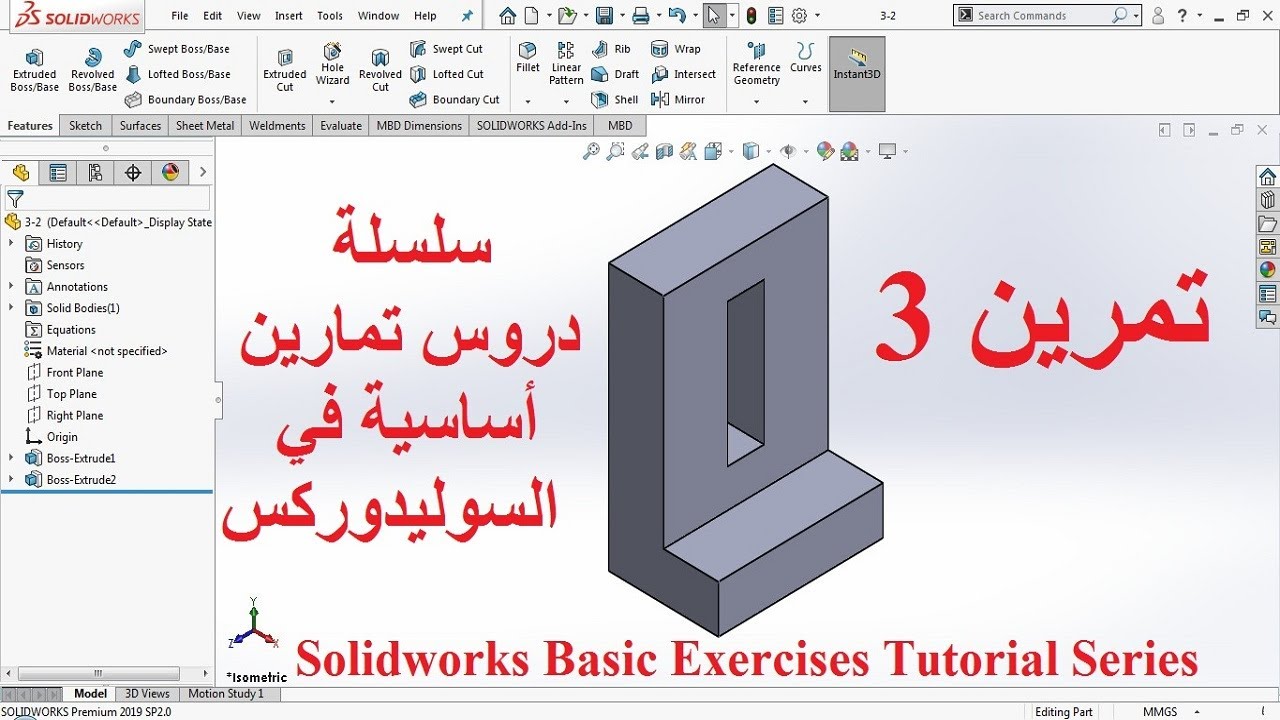Select the Extruded Cut tool
The width and height of the screenshot is (1280, 720).
coord(285,70)
